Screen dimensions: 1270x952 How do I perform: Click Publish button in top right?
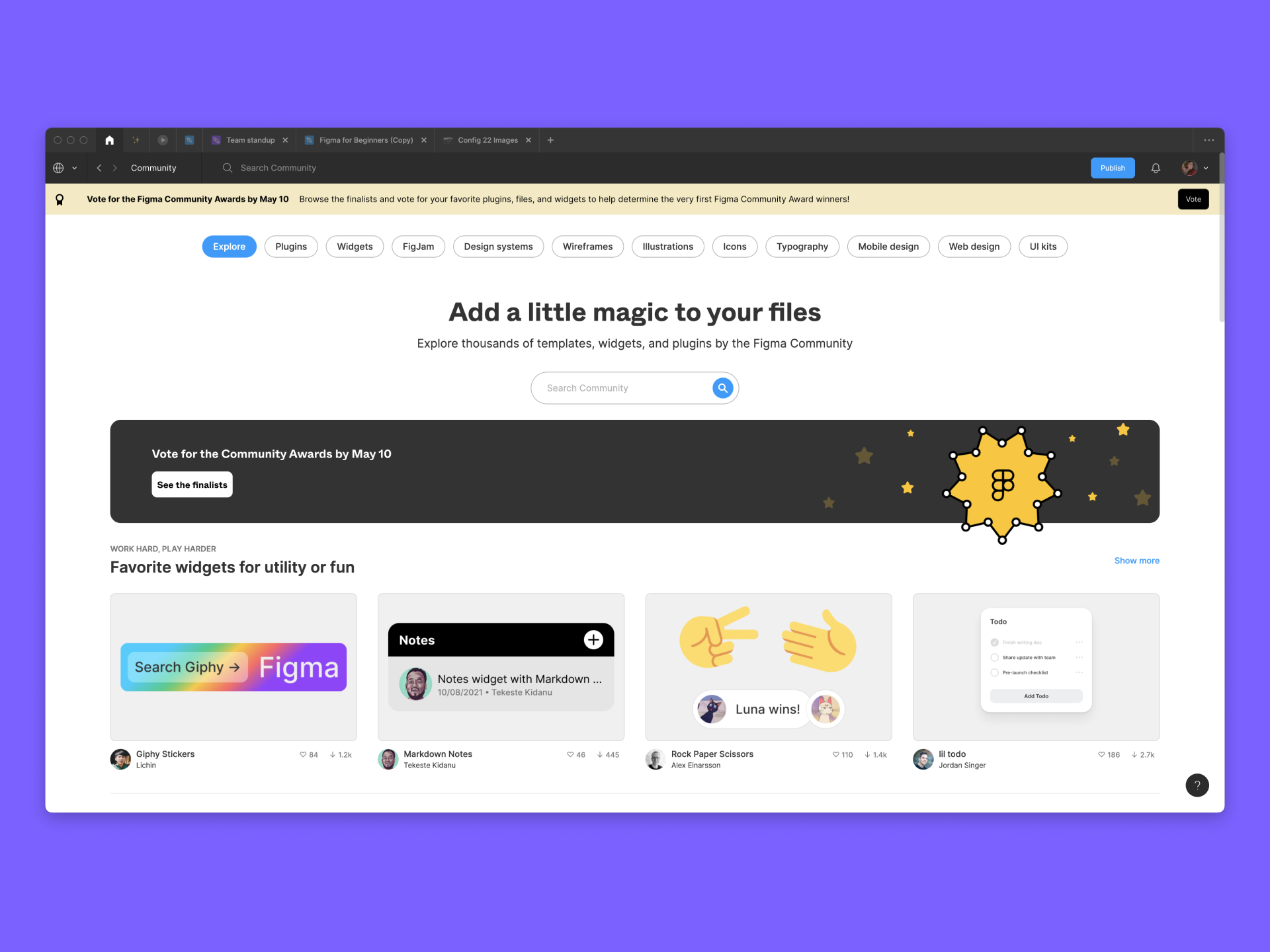(1112, 167)
